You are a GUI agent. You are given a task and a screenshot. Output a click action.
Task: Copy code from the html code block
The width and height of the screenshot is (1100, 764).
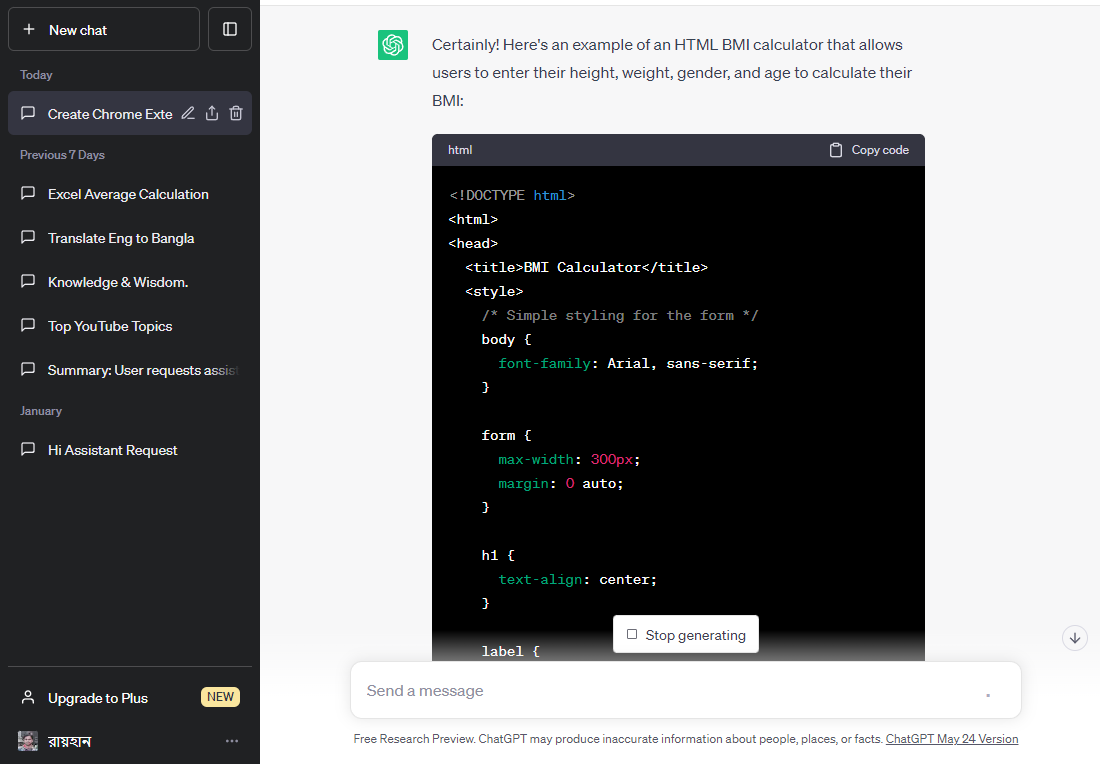click(x=869, y=150)
